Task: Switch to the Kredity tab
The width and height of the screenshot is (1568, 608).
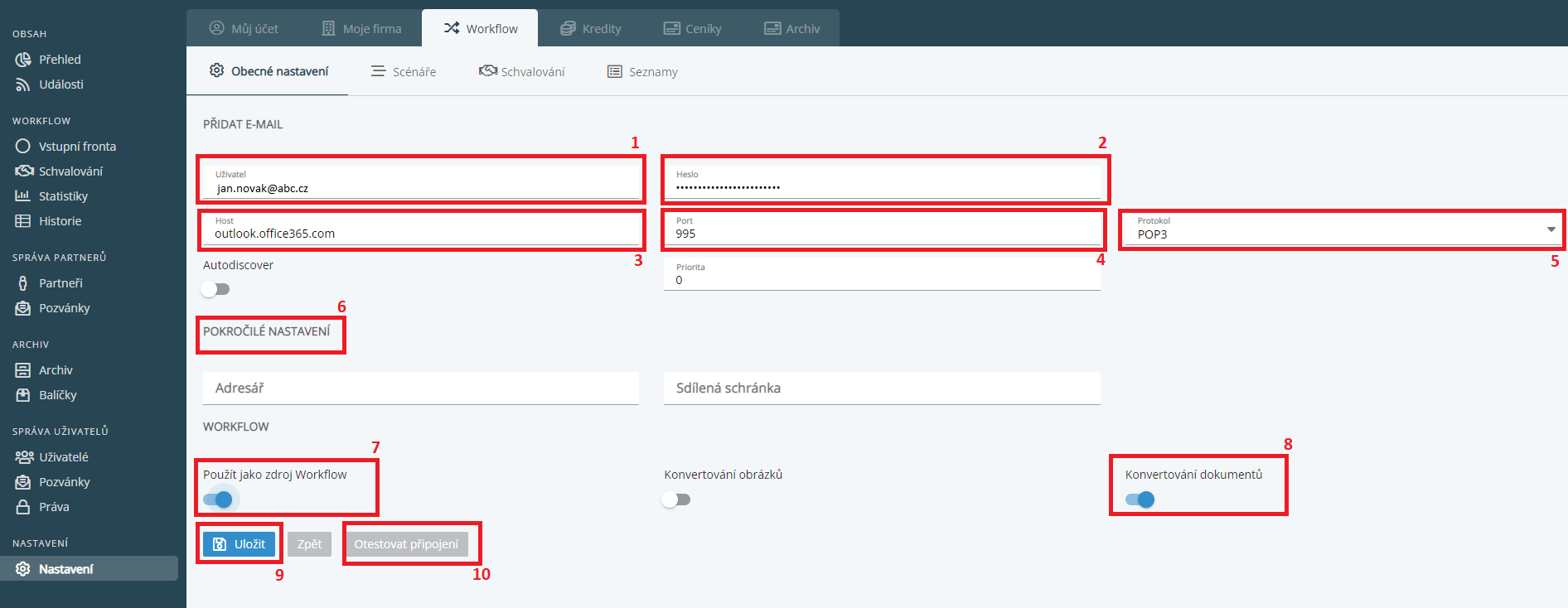Action: pos(591,28)
